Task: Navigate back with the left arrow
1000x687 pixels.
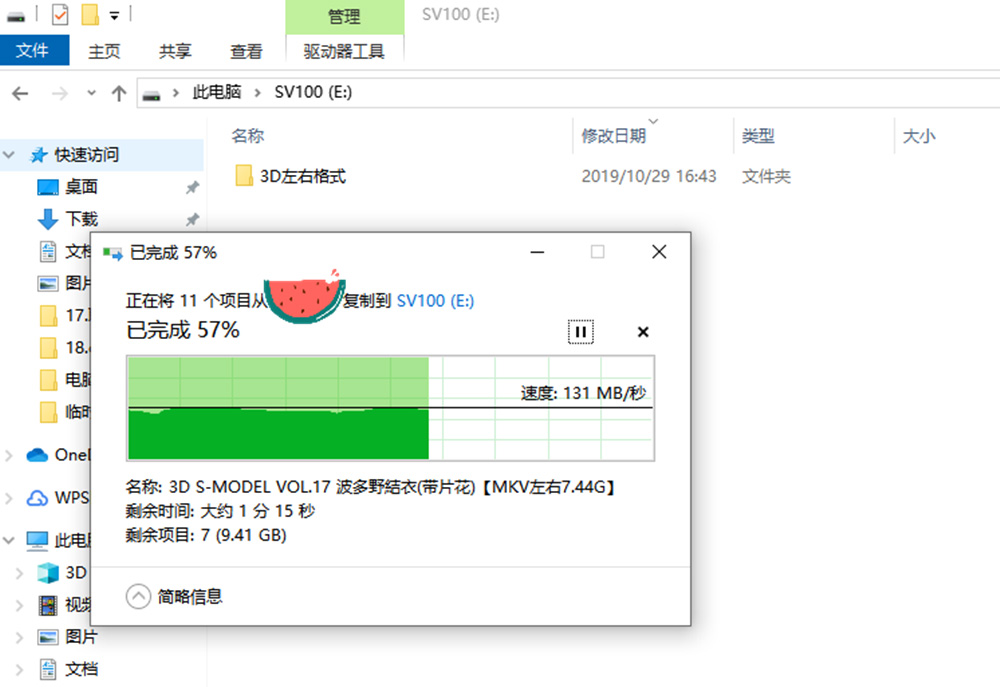Action: (x=20, y=94)
